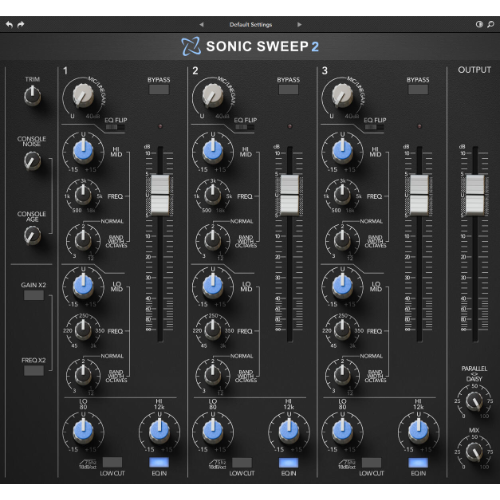This screenshot has width=500, height=500.
Task: Click channel 2 LO MID FREQ knob
Action: click(x=213, y=329)
